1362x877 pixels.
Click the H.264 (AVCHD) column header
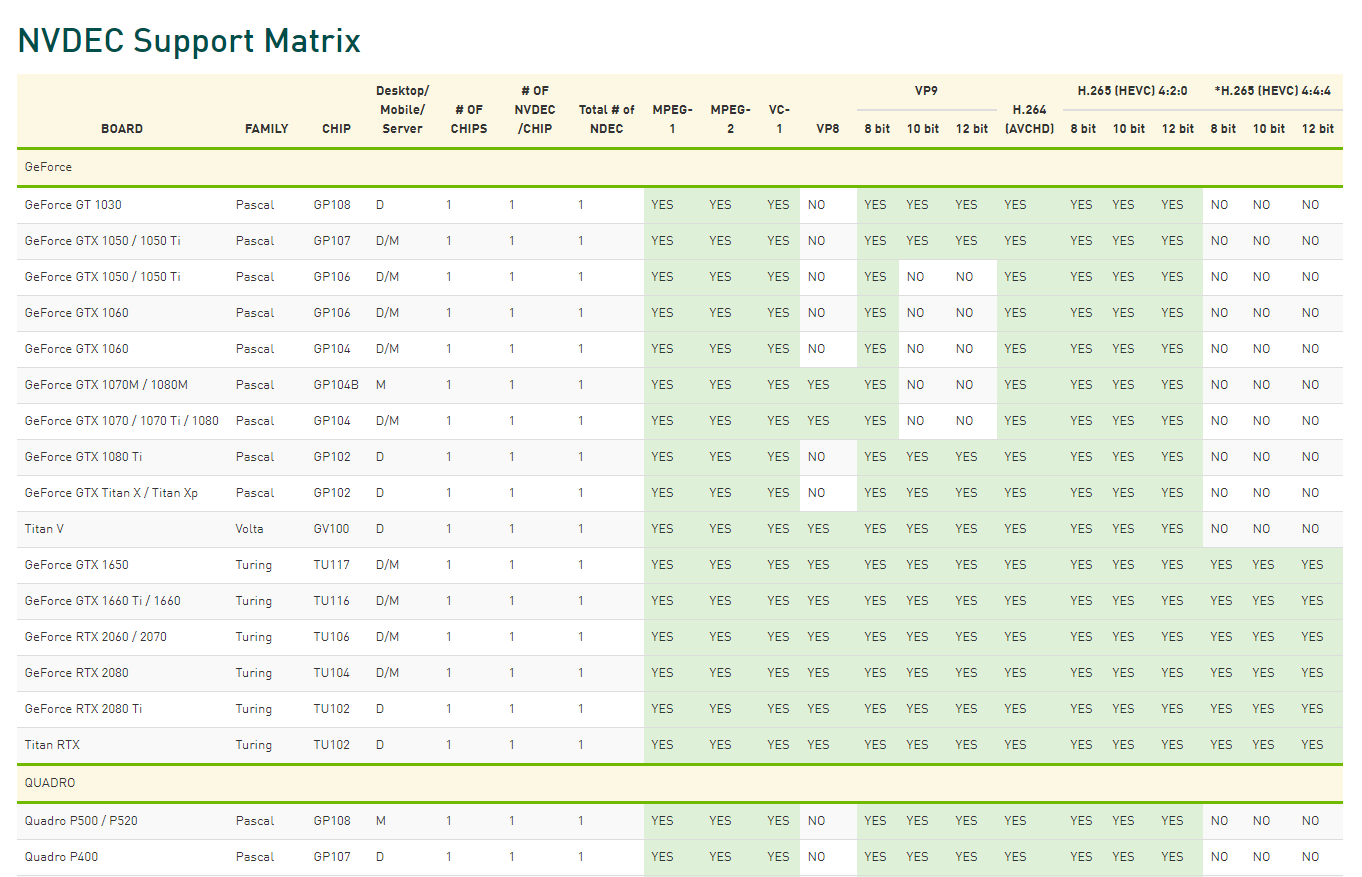[1029, 119]
